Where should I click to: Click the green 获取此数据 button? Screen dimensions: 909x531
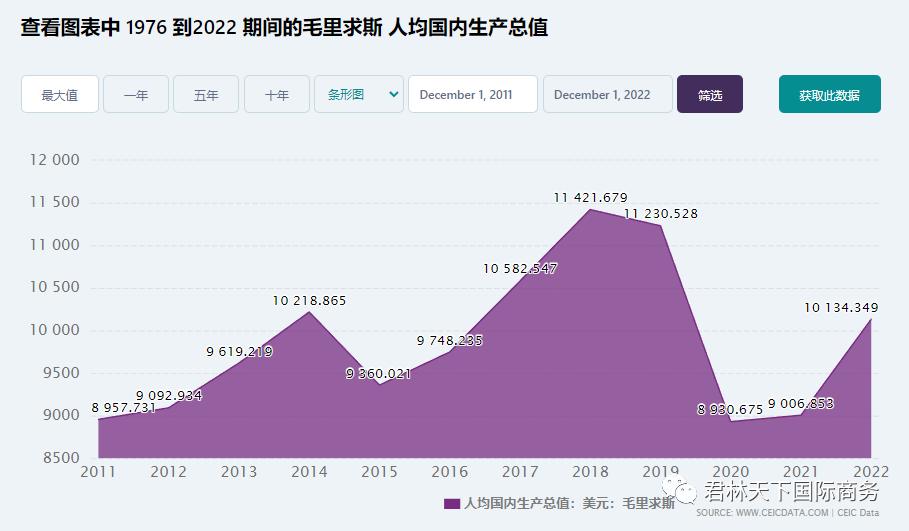(x=829, y=95)
